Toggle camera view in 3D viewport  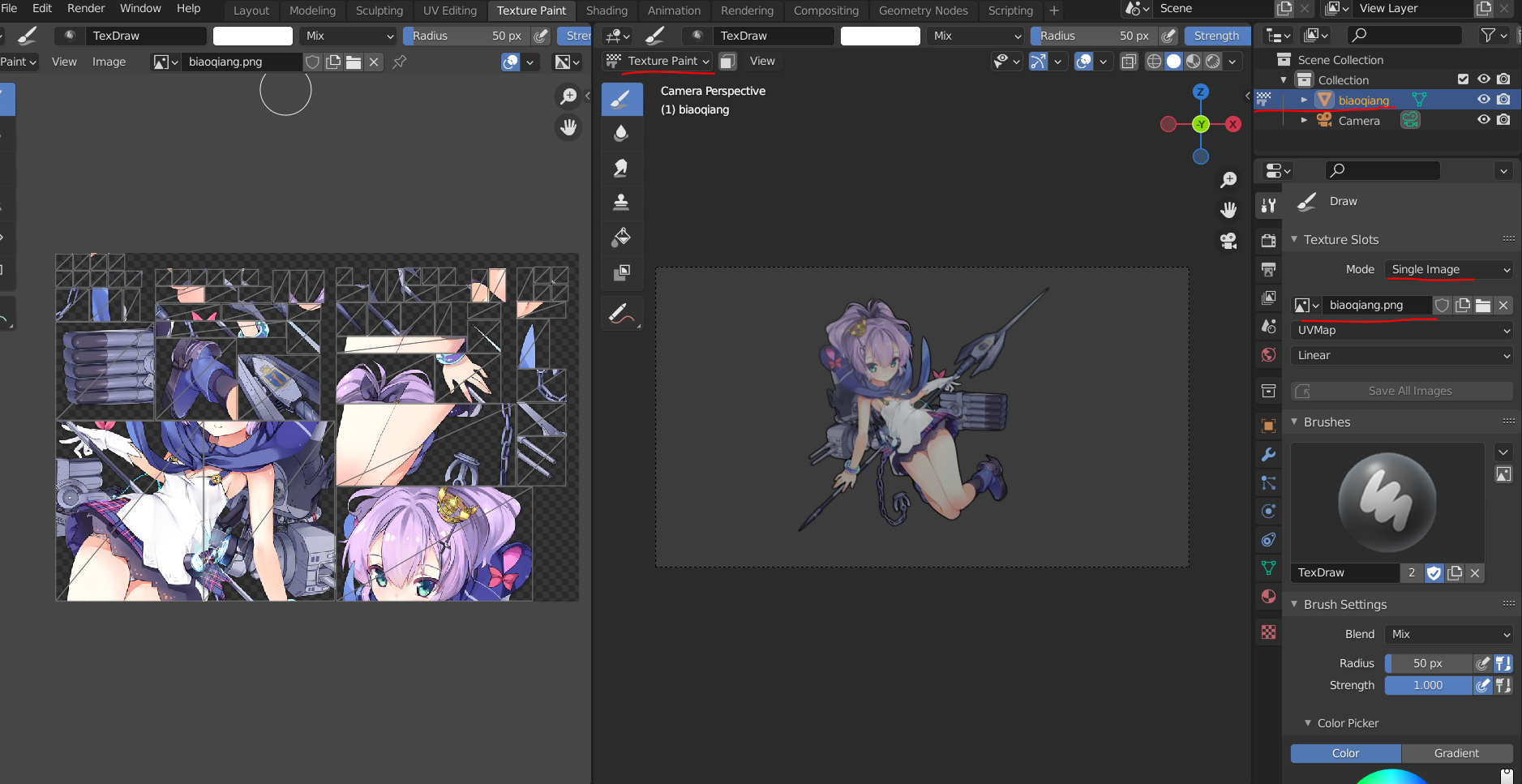pyautogui.click(x=1228, y=241)
